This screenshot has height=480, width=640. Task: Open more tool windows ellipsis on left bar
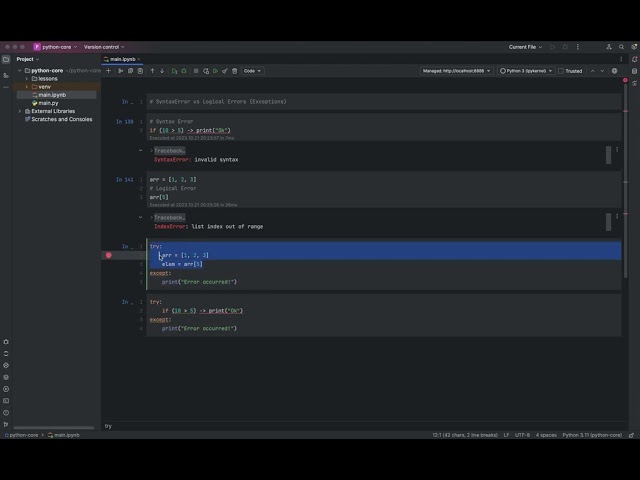[x=6, y=87]
